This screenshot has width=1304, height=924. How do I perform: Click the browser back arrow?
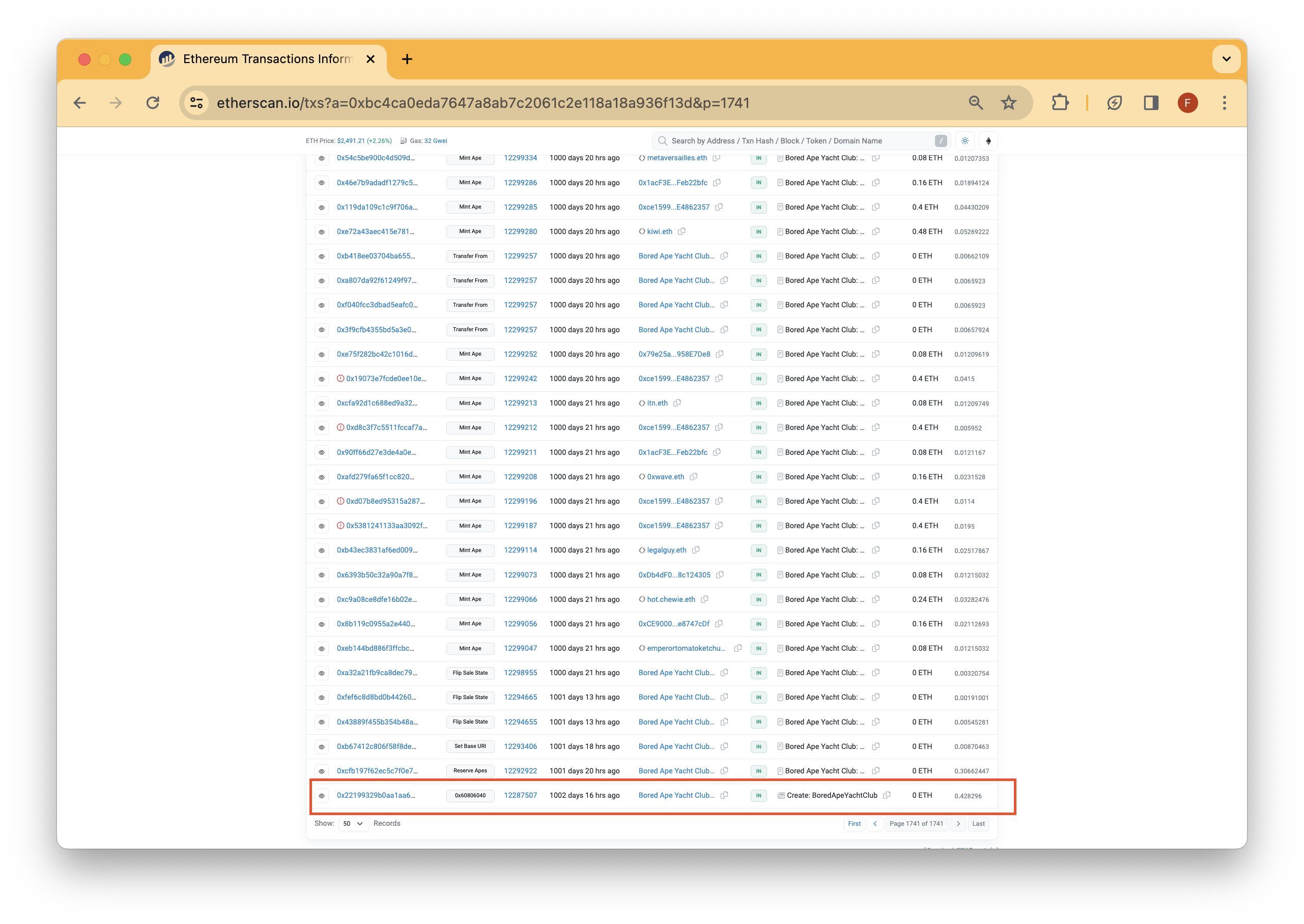coord(80,103)
